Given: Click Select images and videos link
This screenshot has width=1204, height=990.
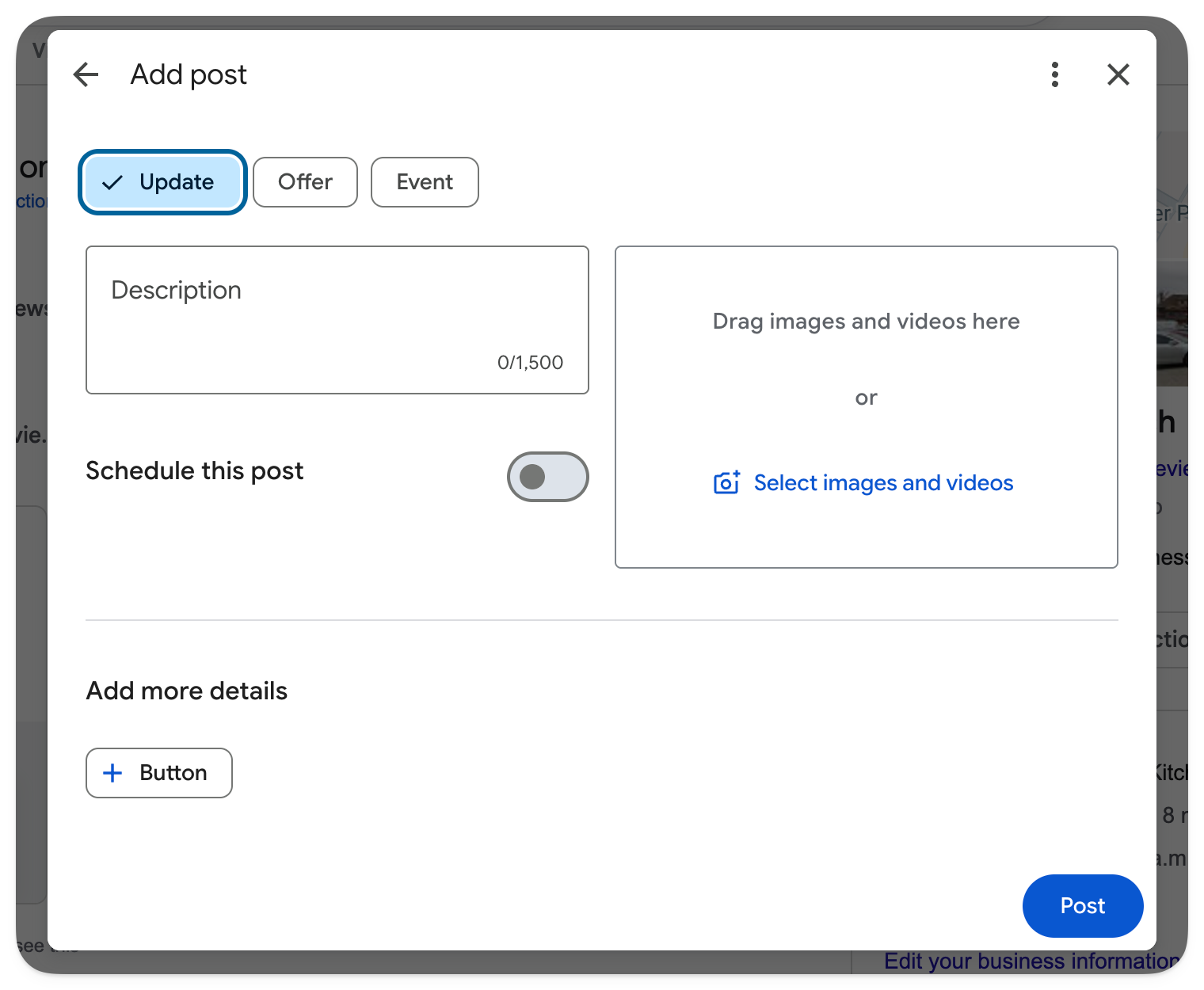Looking at the screenshot, I should (x=883, y=482).
